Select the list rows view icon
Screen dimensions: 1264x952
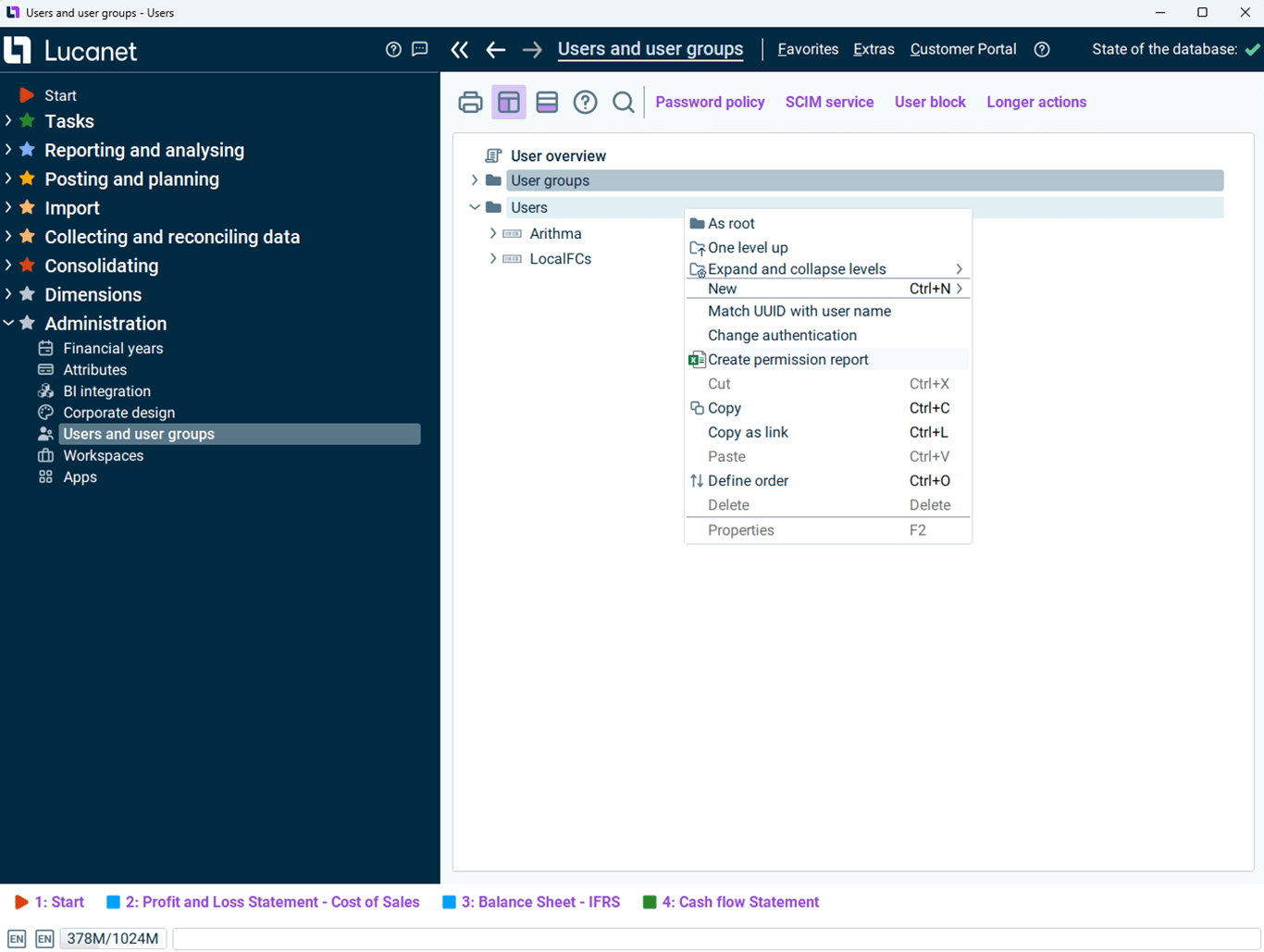pyautogui.click(x=547, y=102)
